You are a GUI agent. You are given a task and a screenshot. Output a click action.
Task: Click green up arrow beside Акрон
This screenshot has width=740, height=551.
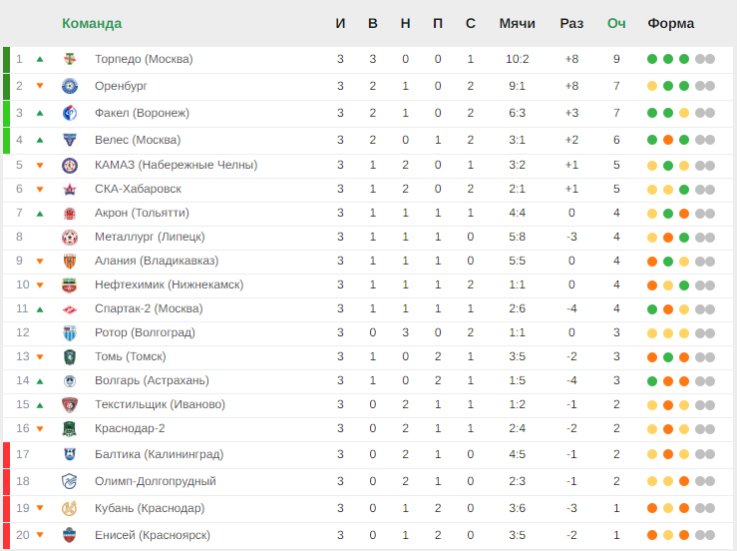pos(40,213)
